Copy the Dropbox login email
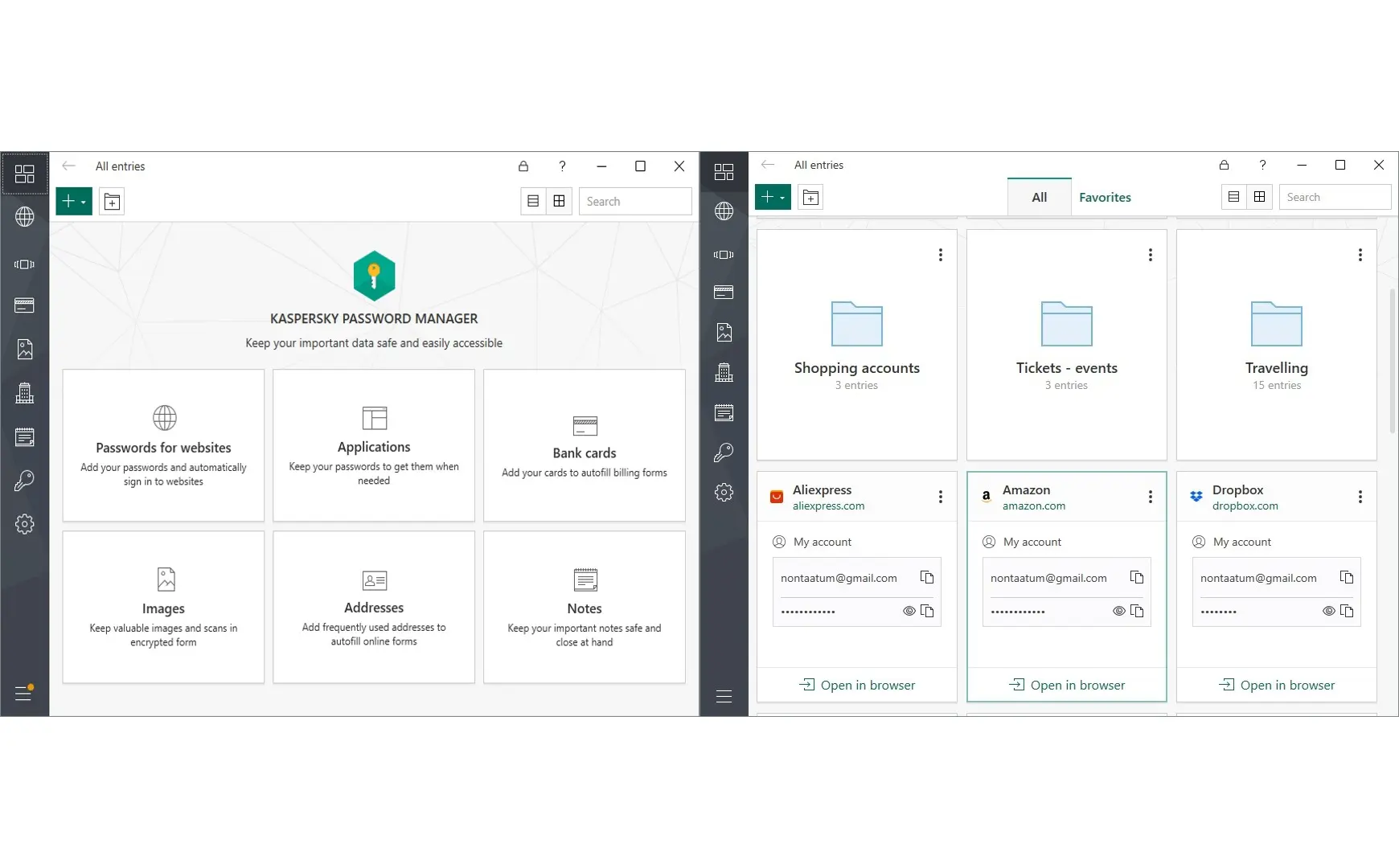The height and width of the screenshot is (868, 1399). point(1347,577)
